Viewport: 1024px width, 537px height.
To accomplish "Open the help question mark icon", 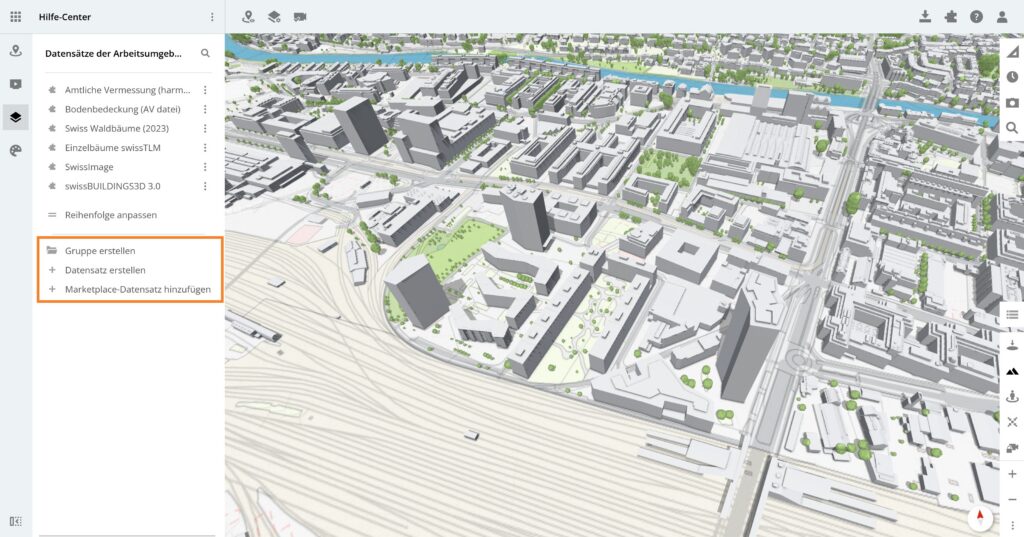I will point(976,17).
